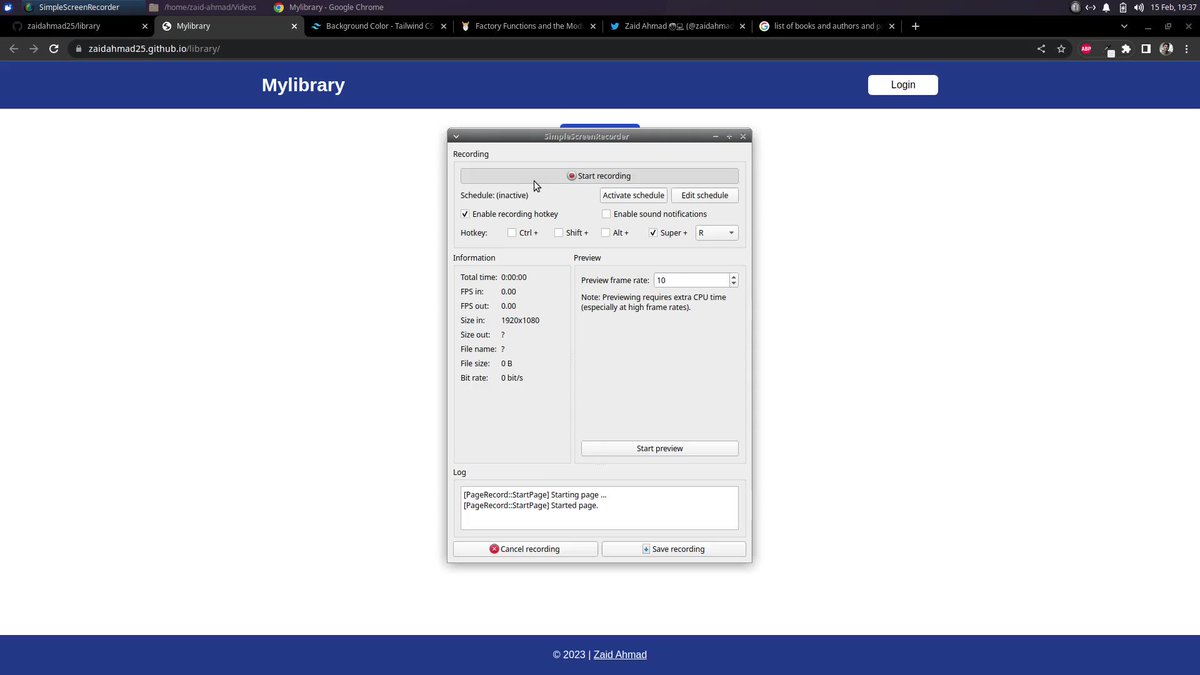The width and height of the screenshot is (1200, 675).
Task: Decrease preview frame rate with down arrow
Action: (734, 284)
